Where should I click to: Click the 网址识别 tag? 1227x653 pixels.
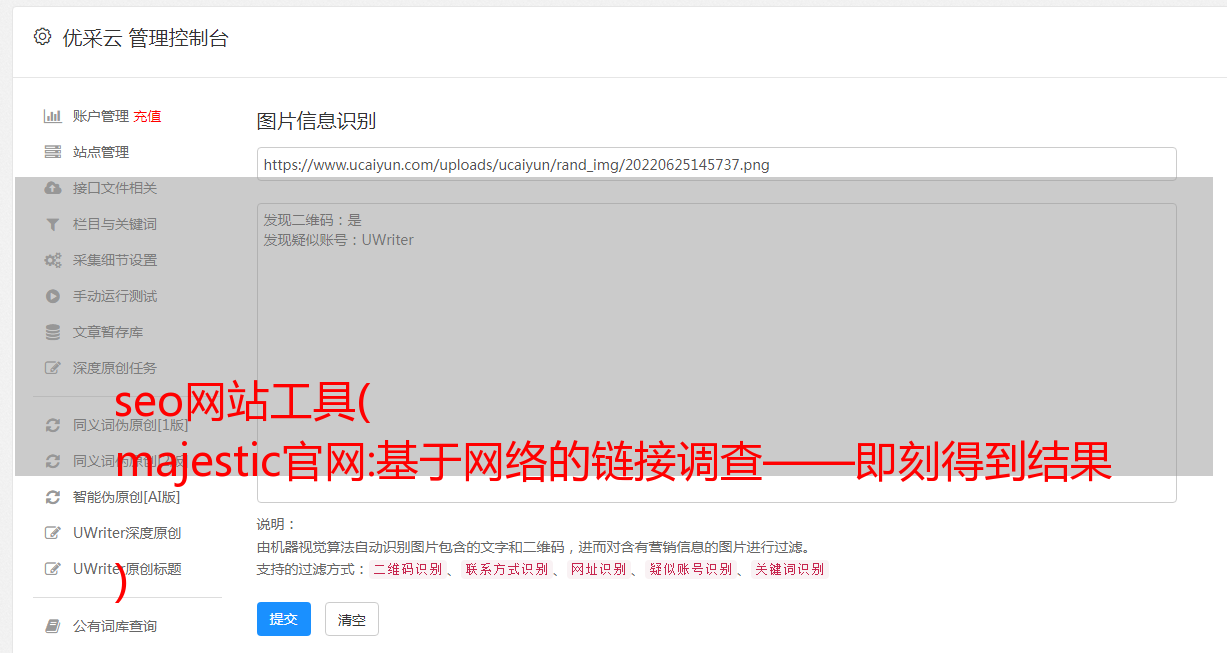[598, 569]
